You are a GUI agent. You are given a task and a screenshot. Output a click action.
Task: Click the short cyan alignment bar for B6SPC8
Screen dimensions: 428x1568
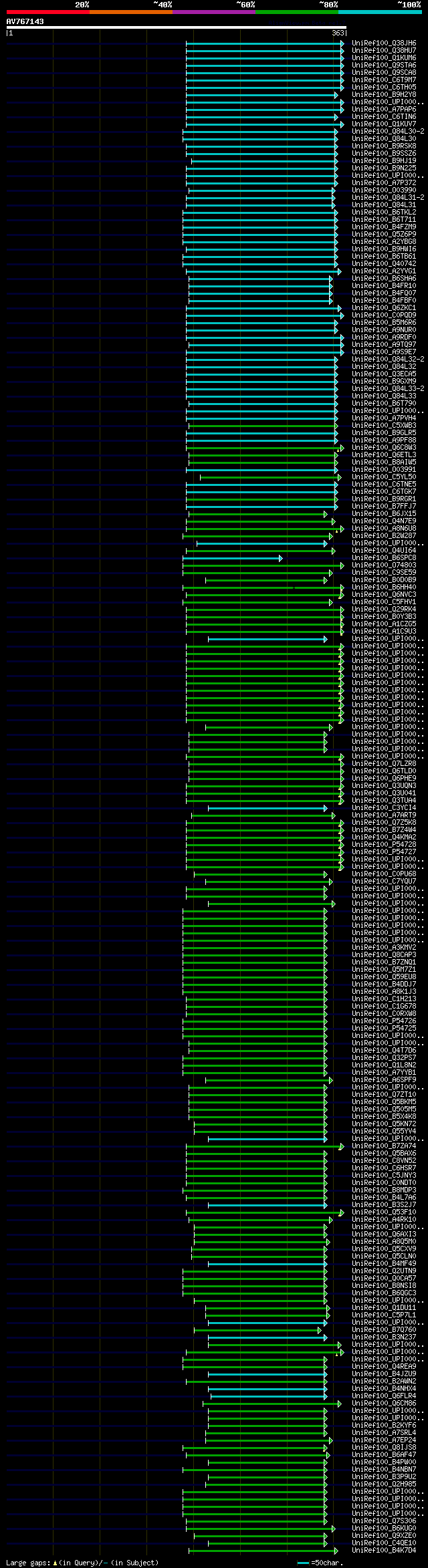coord(233,558)
